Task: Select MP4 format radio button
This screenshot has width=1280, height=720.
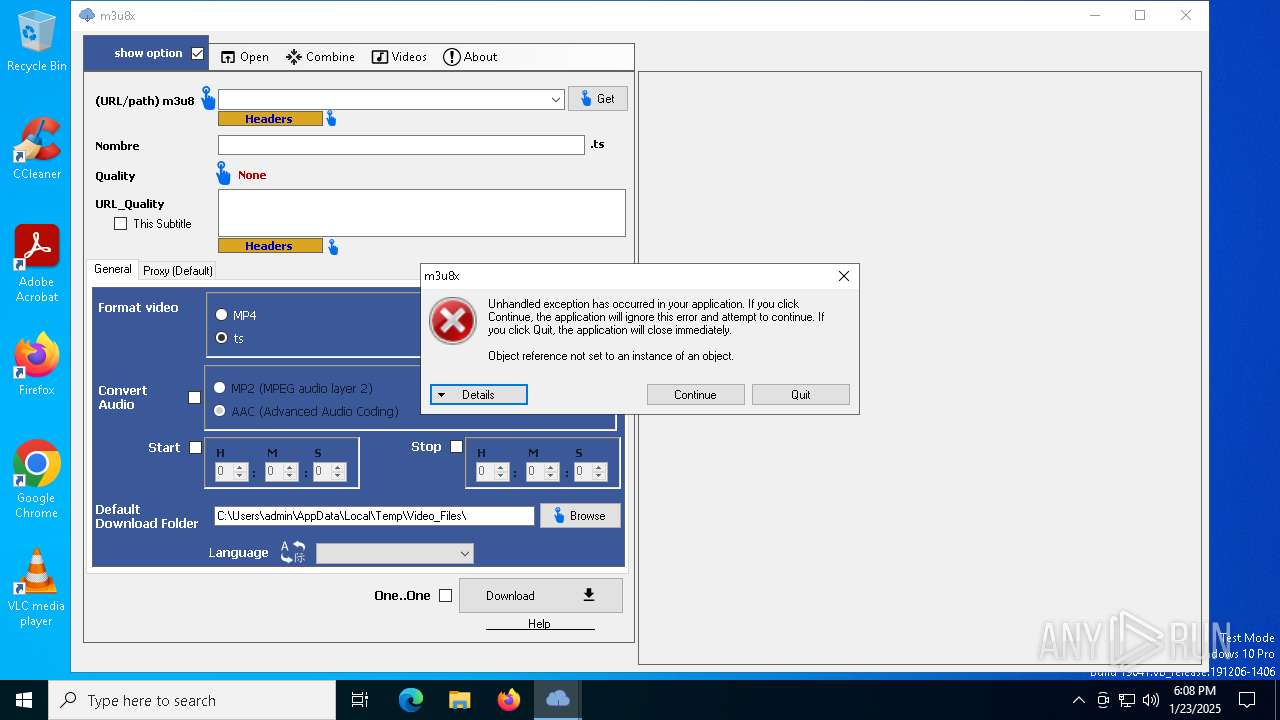Action: coord(221,315)
